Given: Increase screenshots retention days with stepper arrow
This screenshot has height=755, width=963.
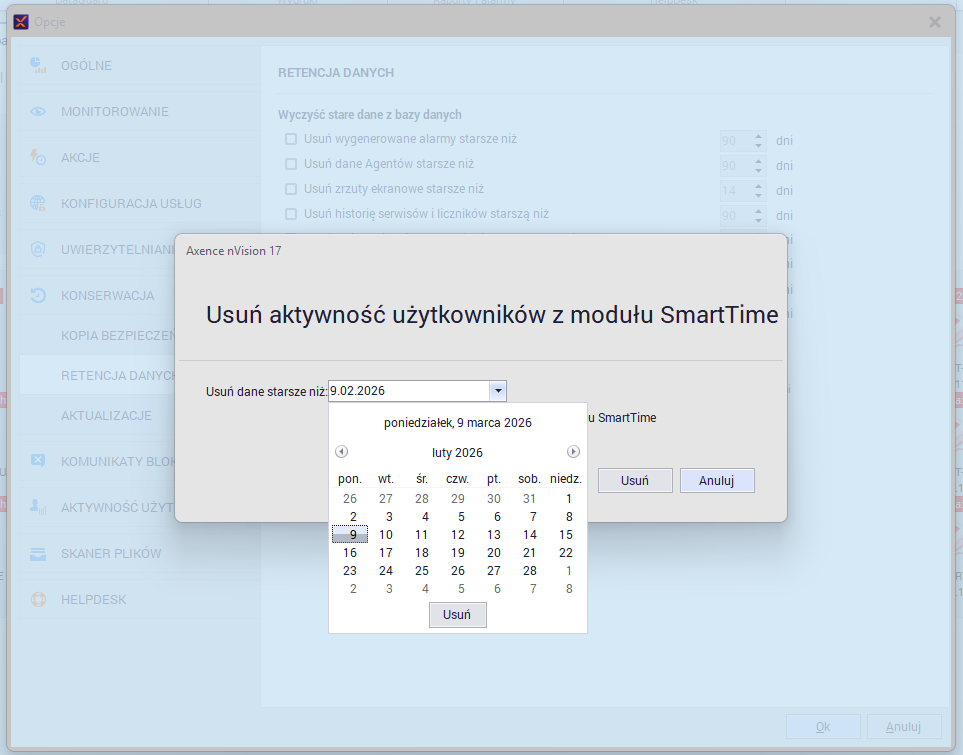Looking at the screenshot, I should coord(760,184).
